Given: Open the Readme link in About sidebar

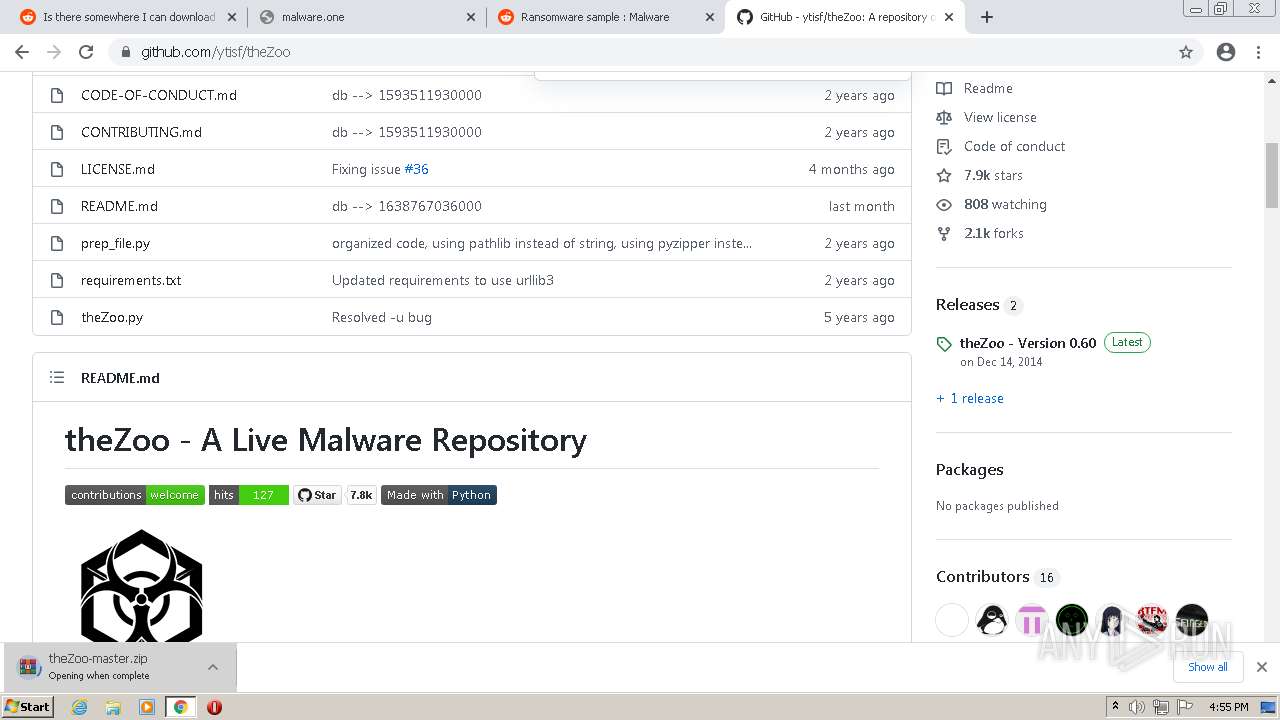Looking at the screenshot, I should point(974,88).
